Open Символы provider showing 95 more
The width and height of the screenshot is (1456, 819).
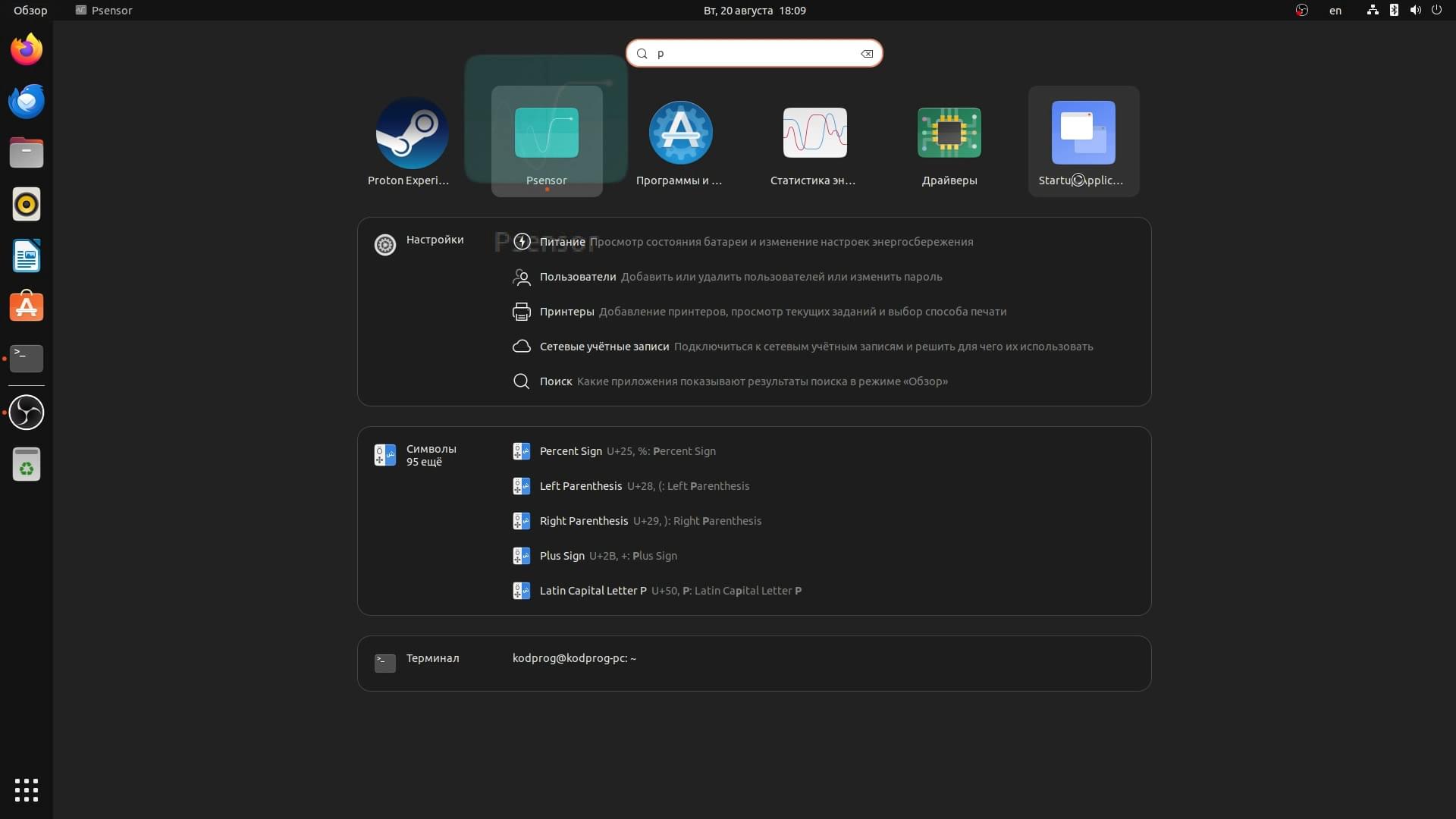coord(416,455)
